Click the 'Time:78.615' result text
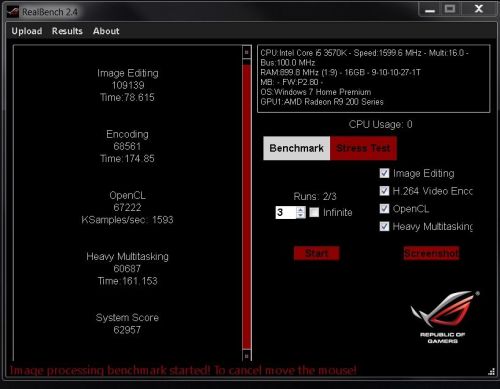This screenshot has height=389, width=500. click(x=127, y=97)
